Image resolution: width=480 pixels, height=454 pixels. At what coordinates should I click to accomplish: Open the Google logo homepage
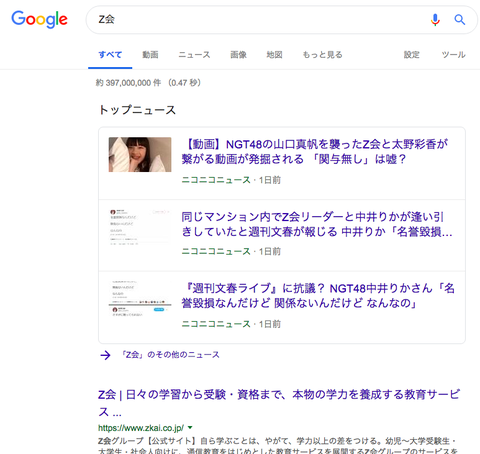tap(39, 19)
